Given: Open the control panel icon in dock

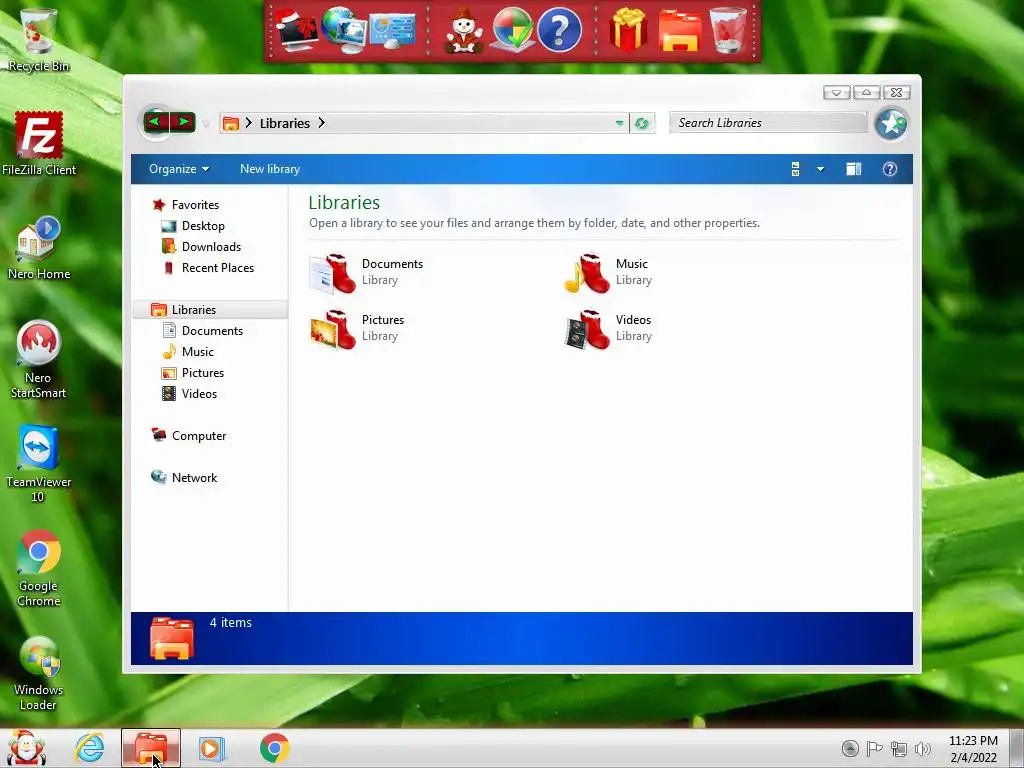Looking at the screenshot, I should pos(392,31).
